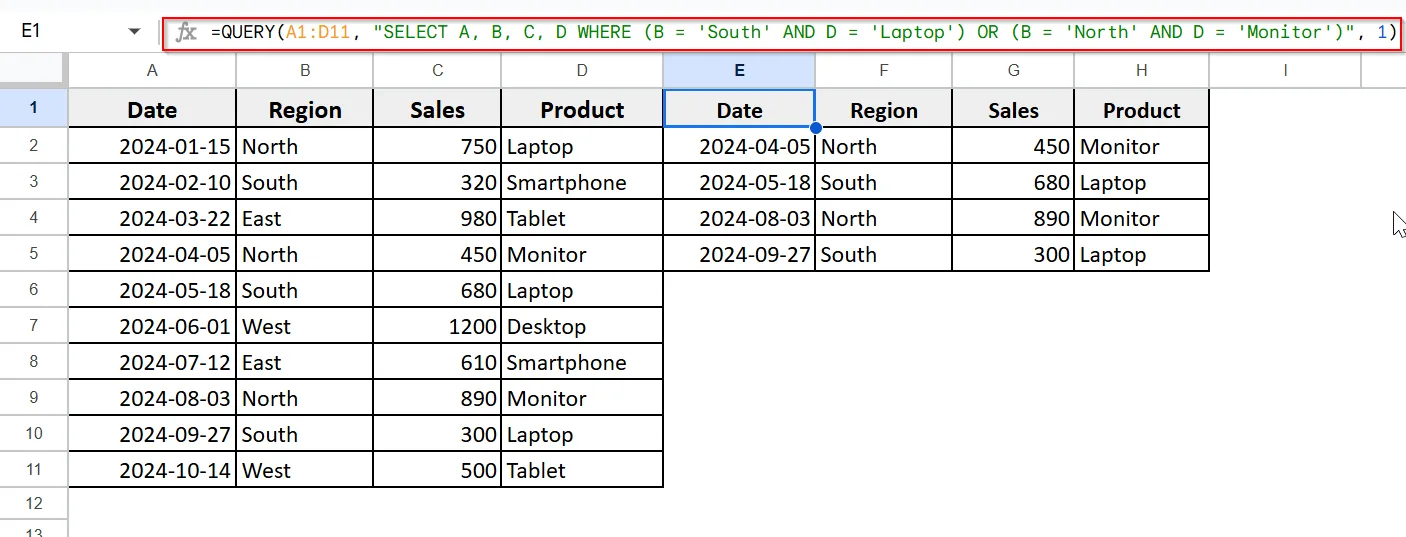Click the Sales header cell in C1

[x=437, y=109]
